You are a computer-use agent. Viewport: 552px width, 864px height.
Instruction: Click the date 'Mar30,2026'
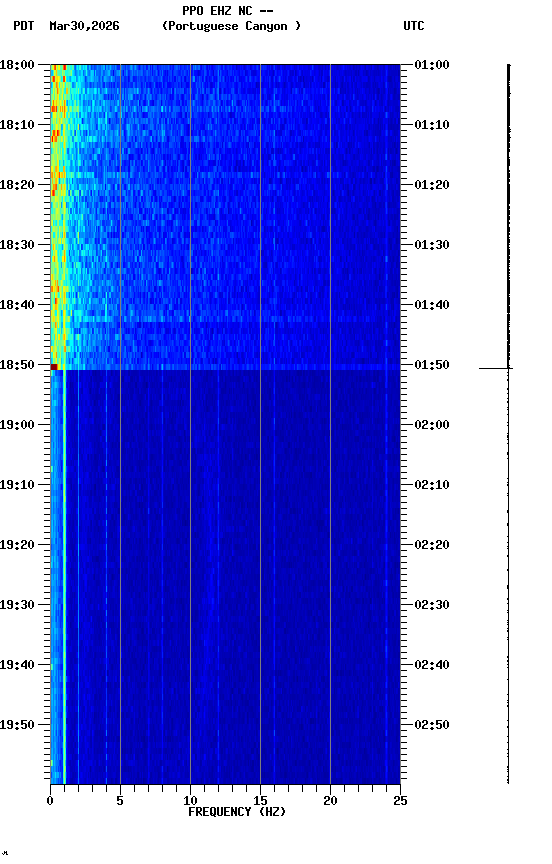click(x=84, y=26)
